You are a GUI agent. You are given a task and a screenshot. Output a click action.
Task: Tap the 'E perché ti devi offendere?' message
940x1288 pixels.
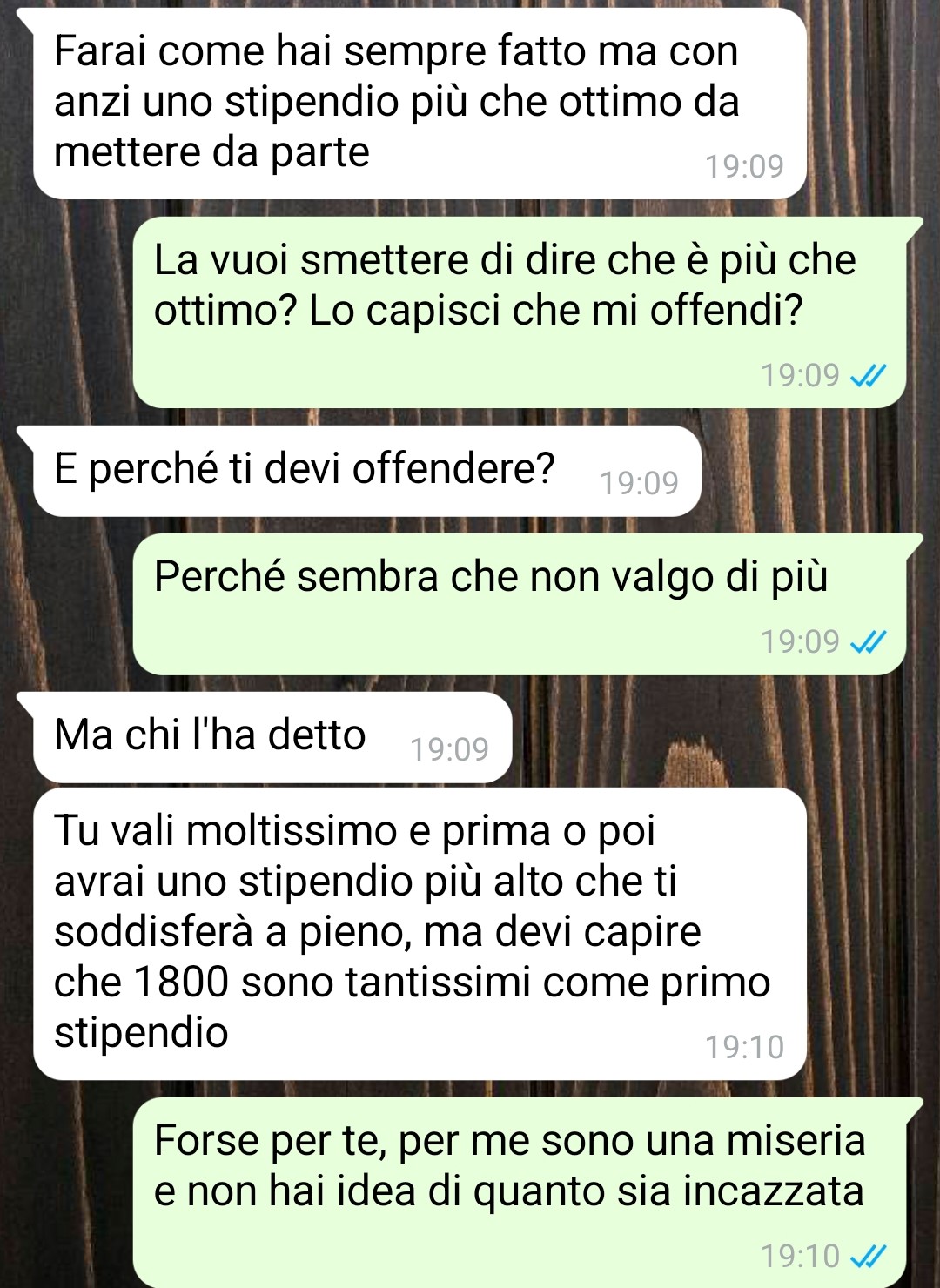(367, 471)
